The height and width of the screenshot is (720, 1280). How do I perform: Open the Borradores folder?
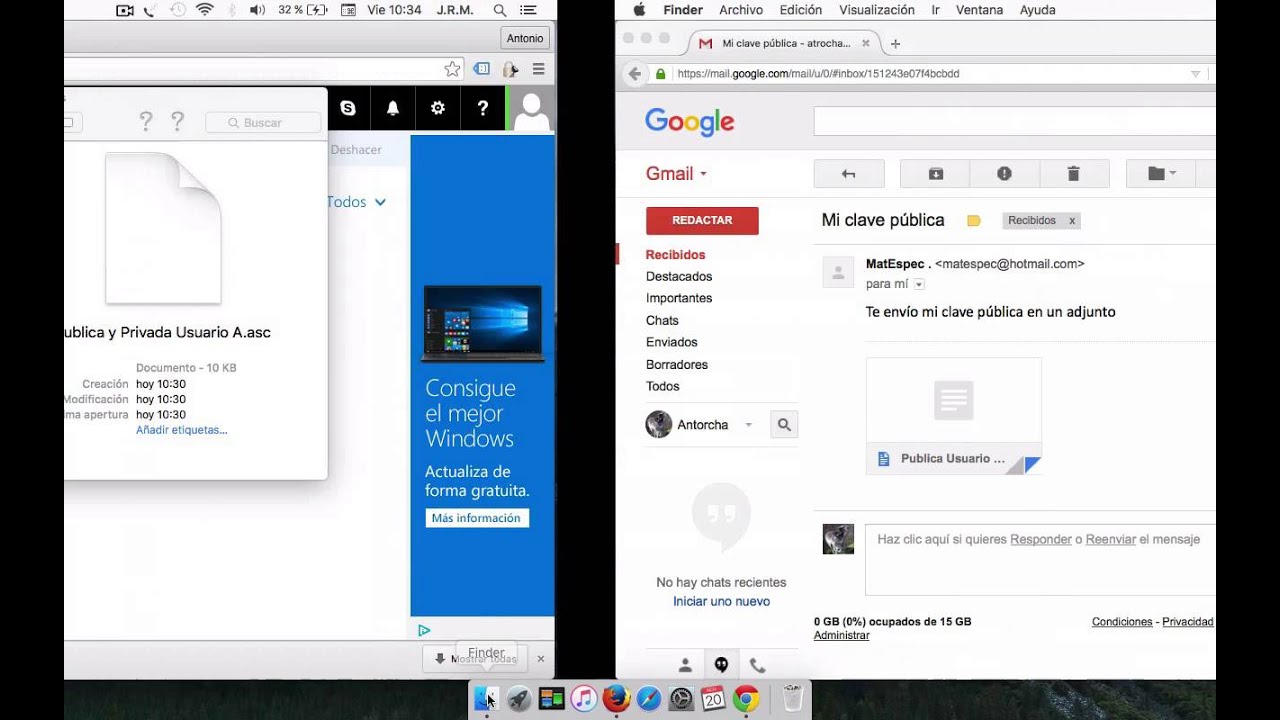pos(677,365)
